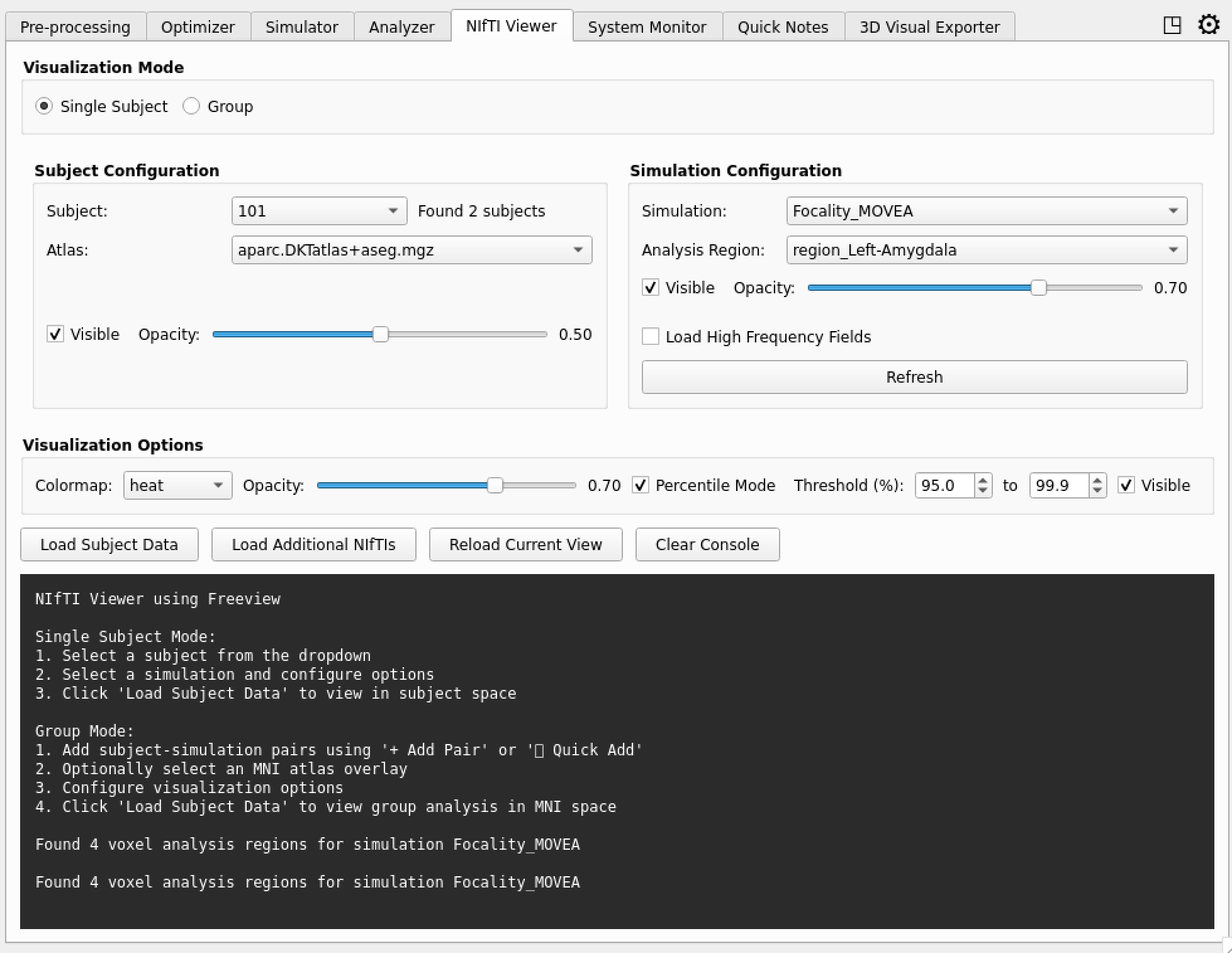The image size is (1232, 953).
Task: Switch to the Analyzer tab
Action: tap(401, 27)
